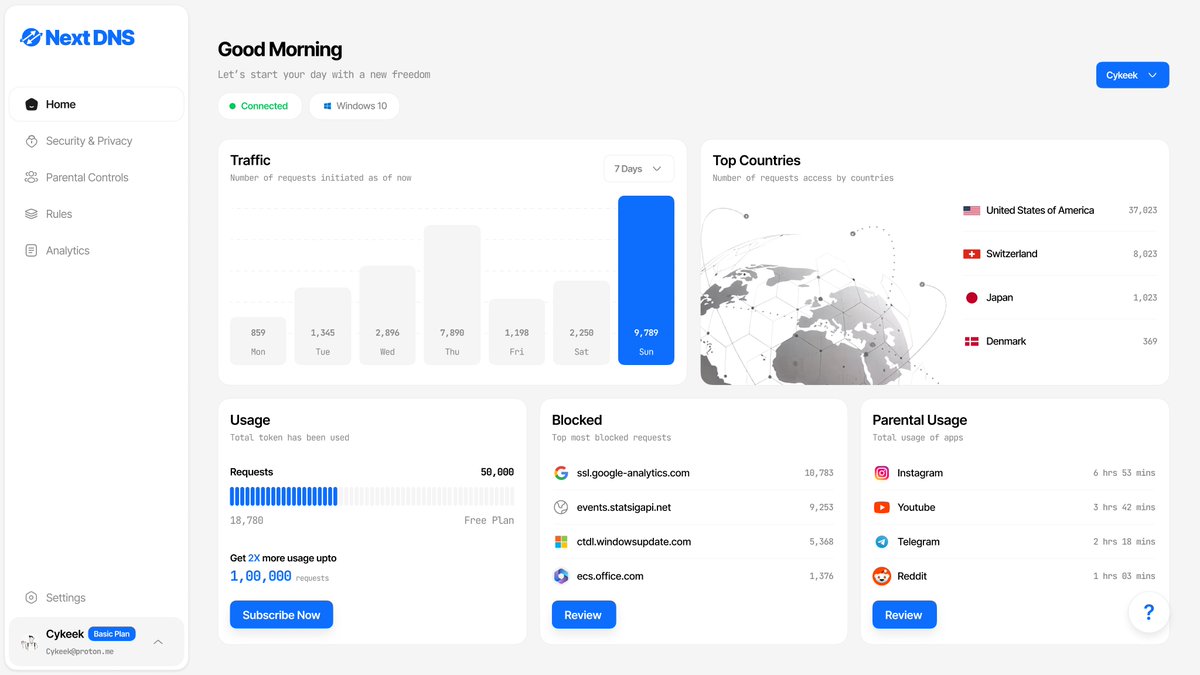This screenshot has height=675, width=1200.
Task: Click the 37,023 request count
Action: [1143, 210]
